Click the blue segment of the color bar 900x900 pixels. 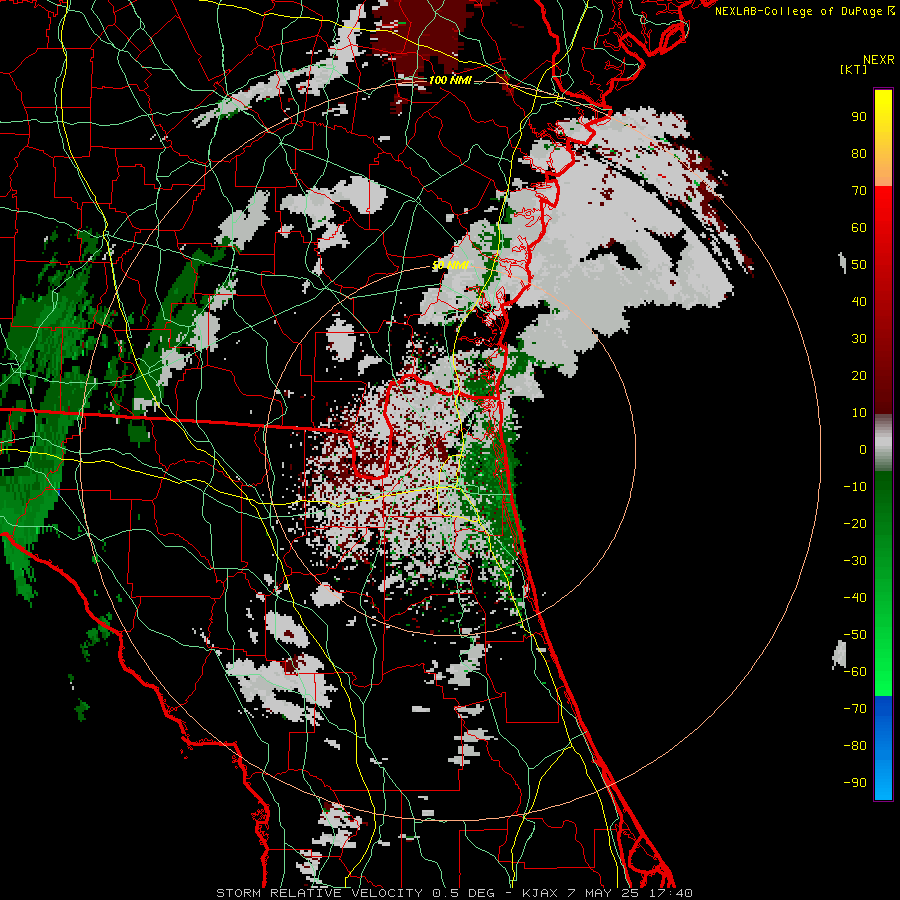[x=883, y=747]
